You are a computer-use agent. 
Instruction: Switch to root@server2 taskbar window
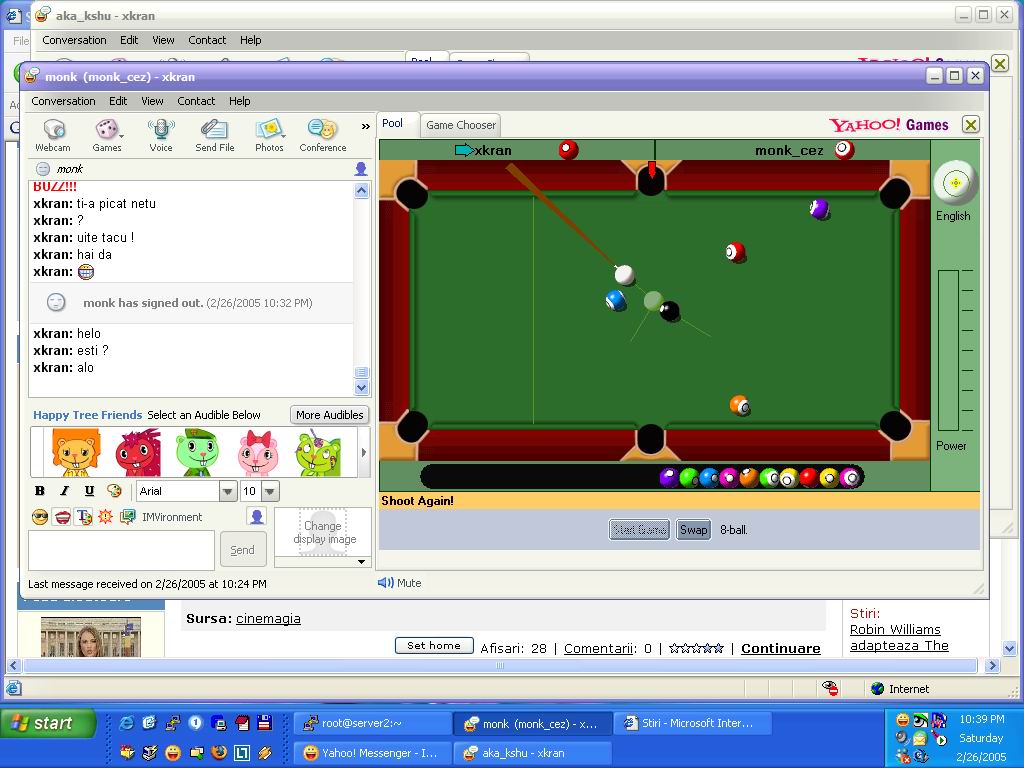pos(373,724)
